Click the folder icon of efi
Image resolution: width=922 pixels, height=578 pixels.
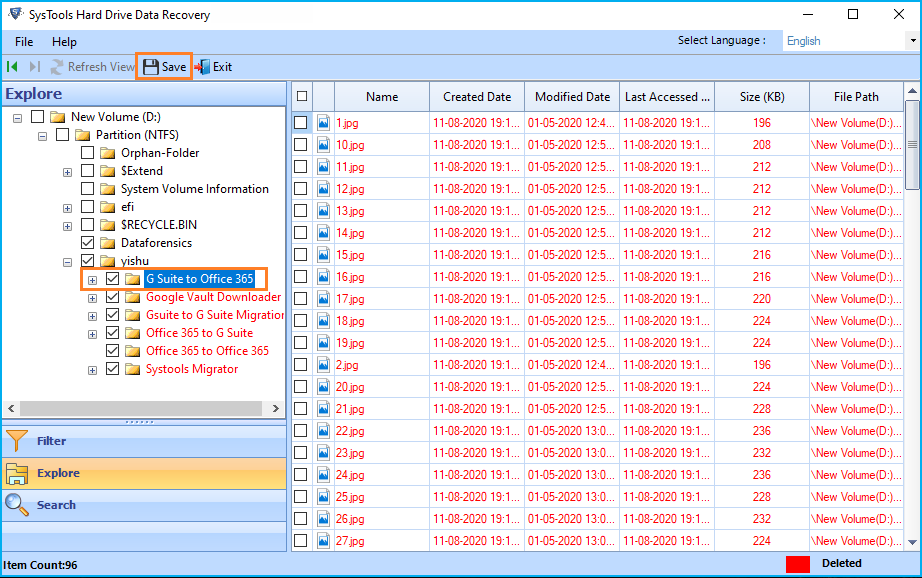click(x=107, y=208)
